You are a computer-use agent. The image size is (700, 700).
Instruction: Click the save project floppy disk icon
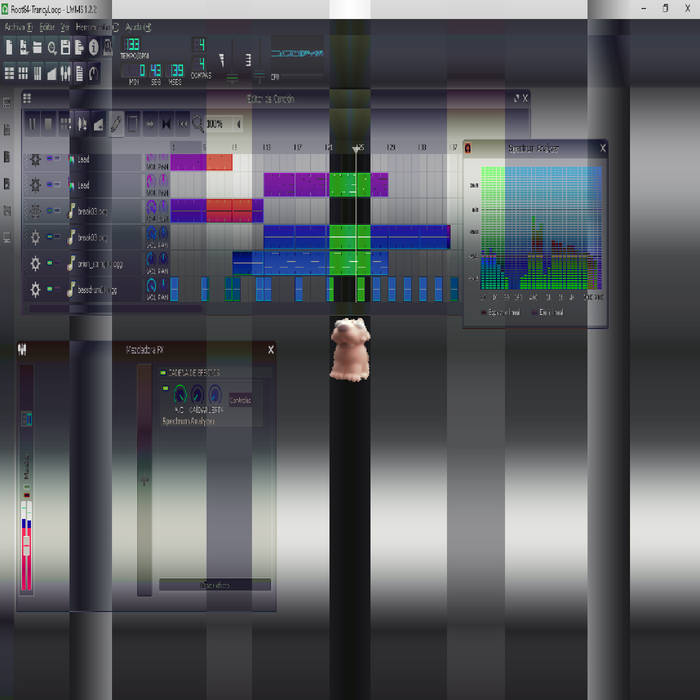point(65,47)
